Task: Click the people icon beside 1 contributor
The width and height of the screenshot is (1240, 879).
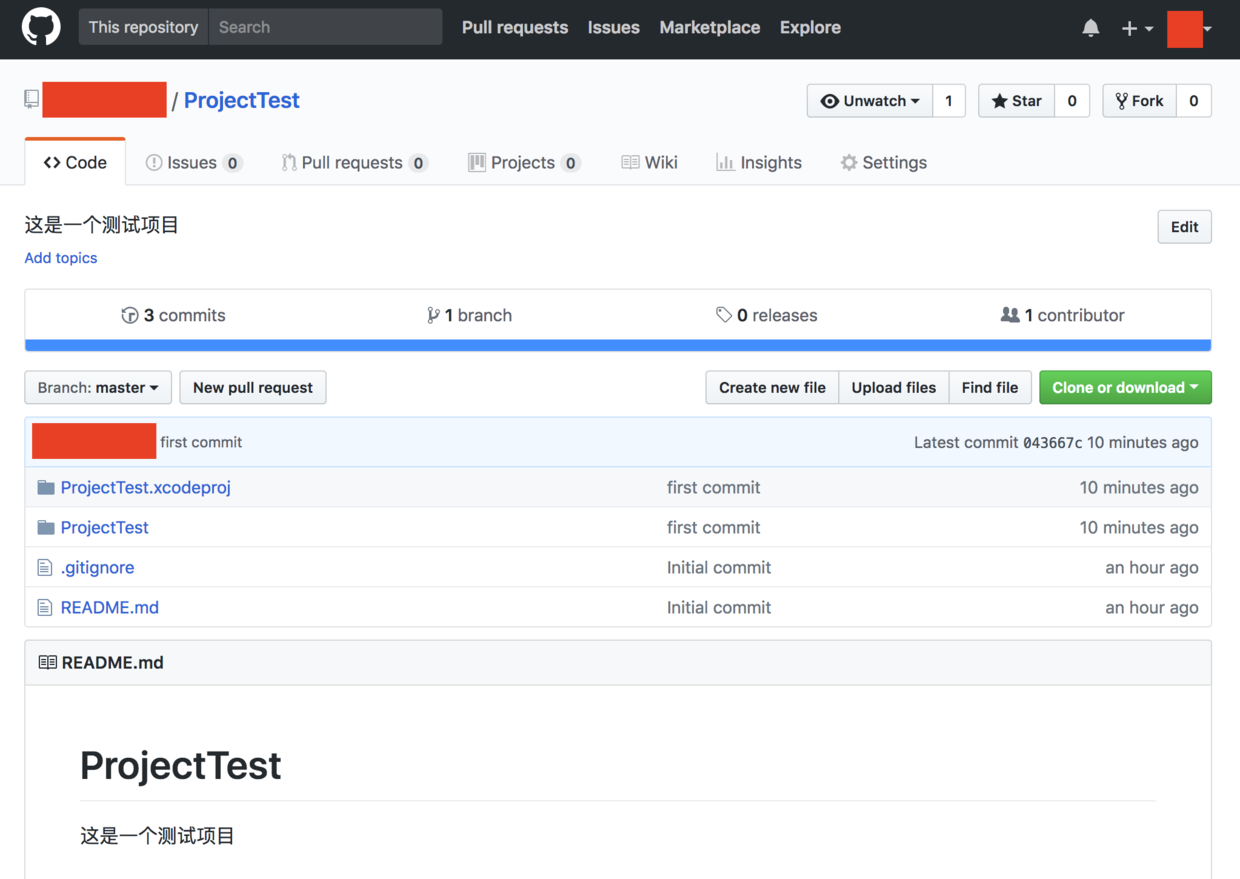Action: (1010, 315)
